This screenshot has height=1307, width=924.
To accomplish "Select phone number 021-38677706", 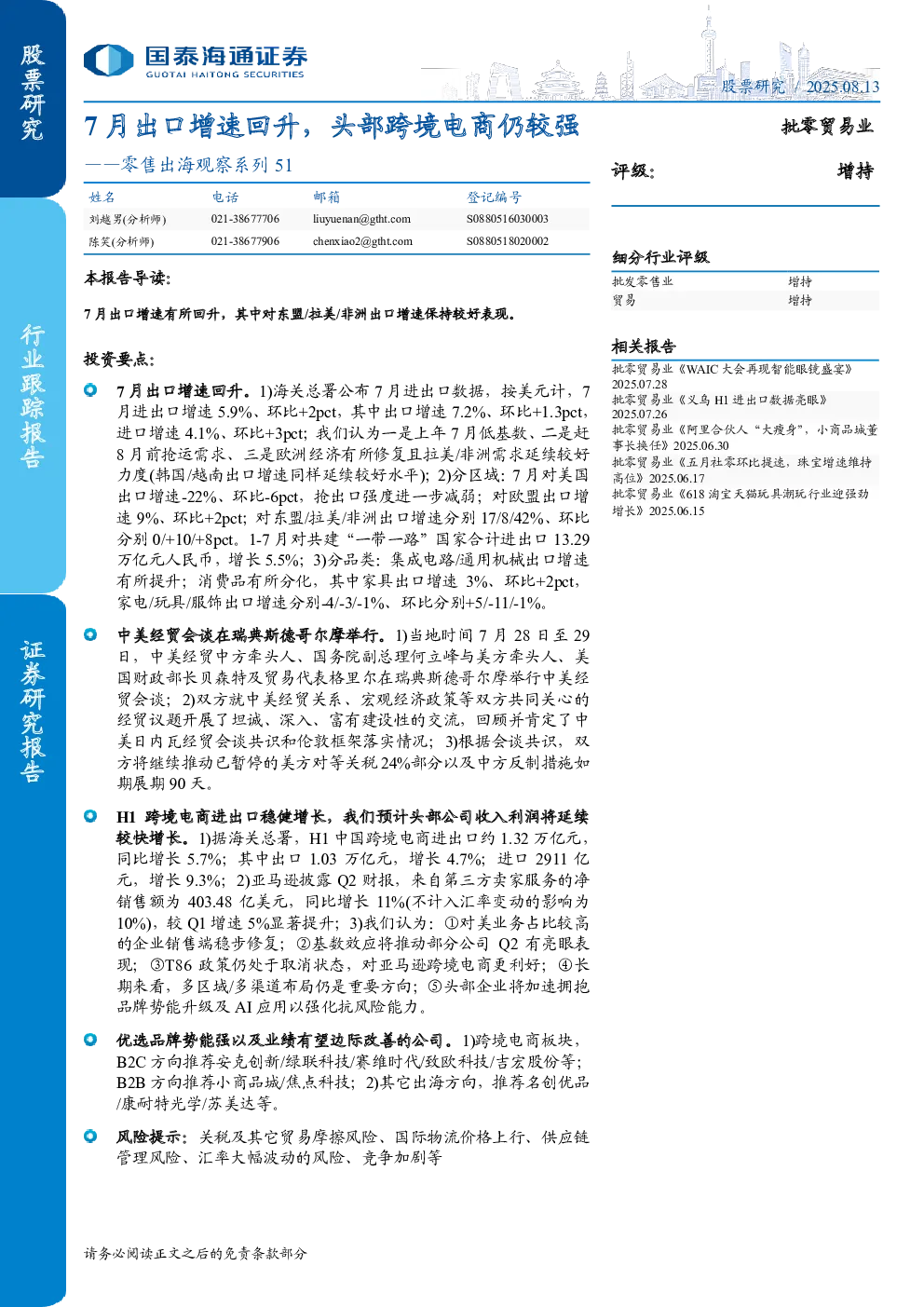I will tap(245, 219).
